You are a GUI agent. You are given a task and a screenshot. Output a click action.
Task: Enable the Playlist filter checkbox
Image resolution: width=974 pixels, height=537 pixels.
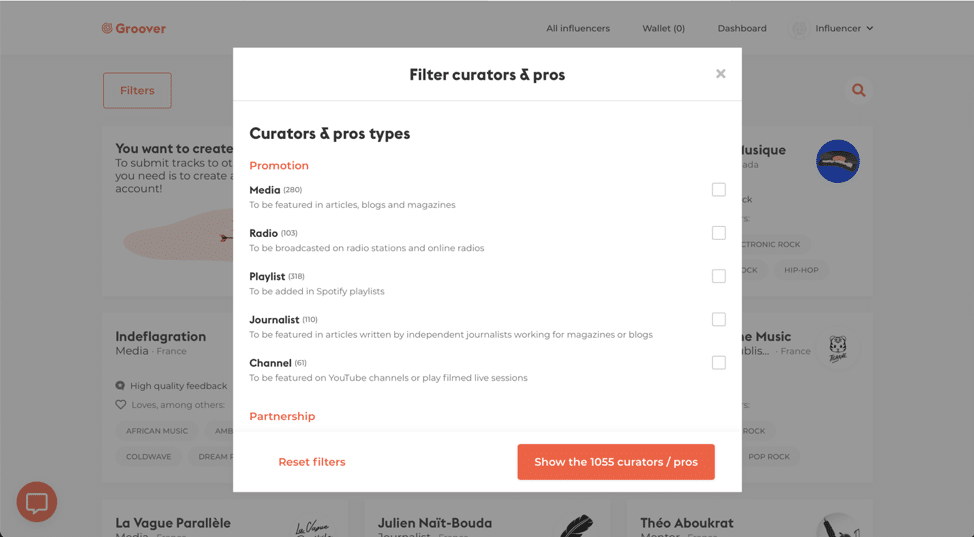[x=719, y=276]
